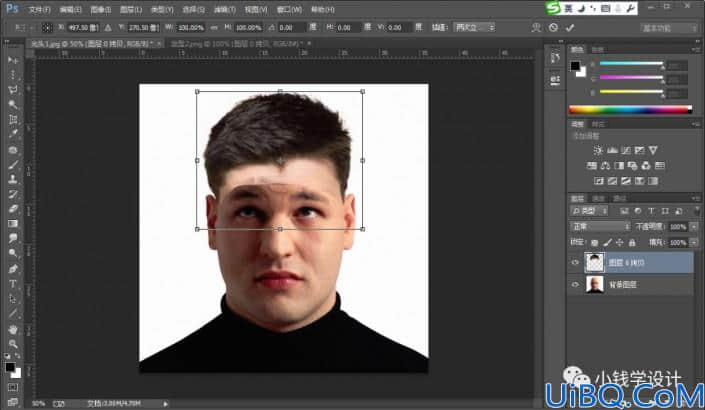Select the Lasso tool
This screenshot has width=705, height=410.
[x=13, y=90]
